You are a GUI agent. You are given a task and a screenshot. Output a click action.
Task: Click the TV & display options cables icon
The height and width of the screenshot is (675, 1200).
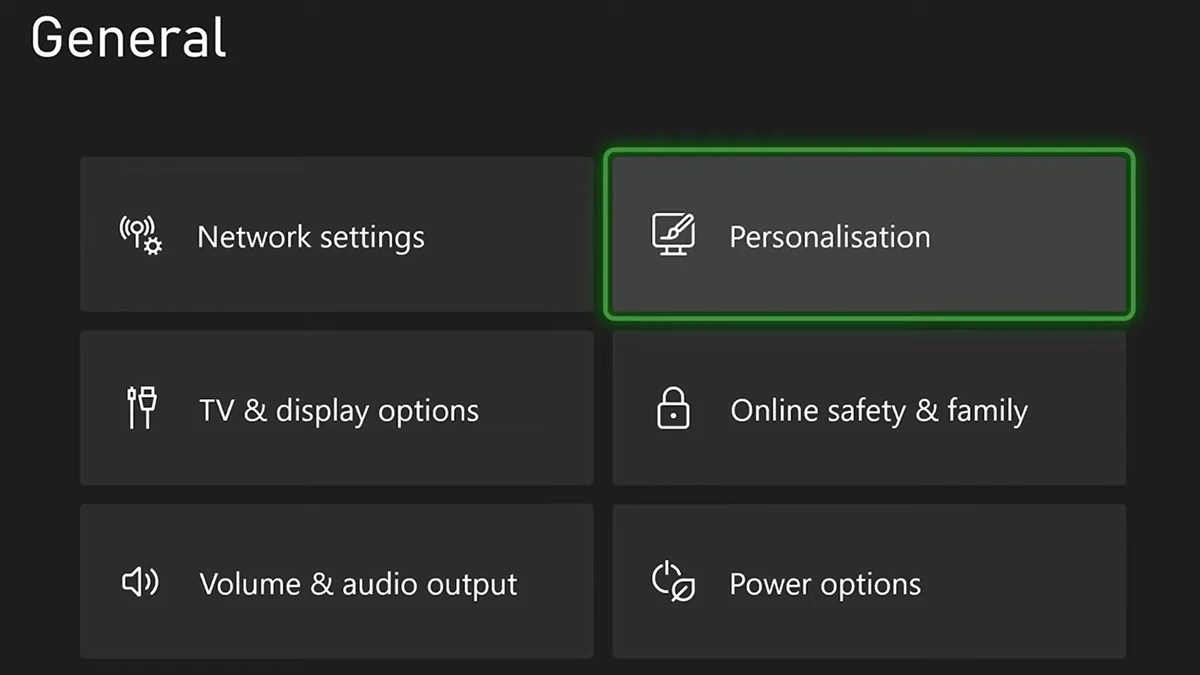pos(143,409)
